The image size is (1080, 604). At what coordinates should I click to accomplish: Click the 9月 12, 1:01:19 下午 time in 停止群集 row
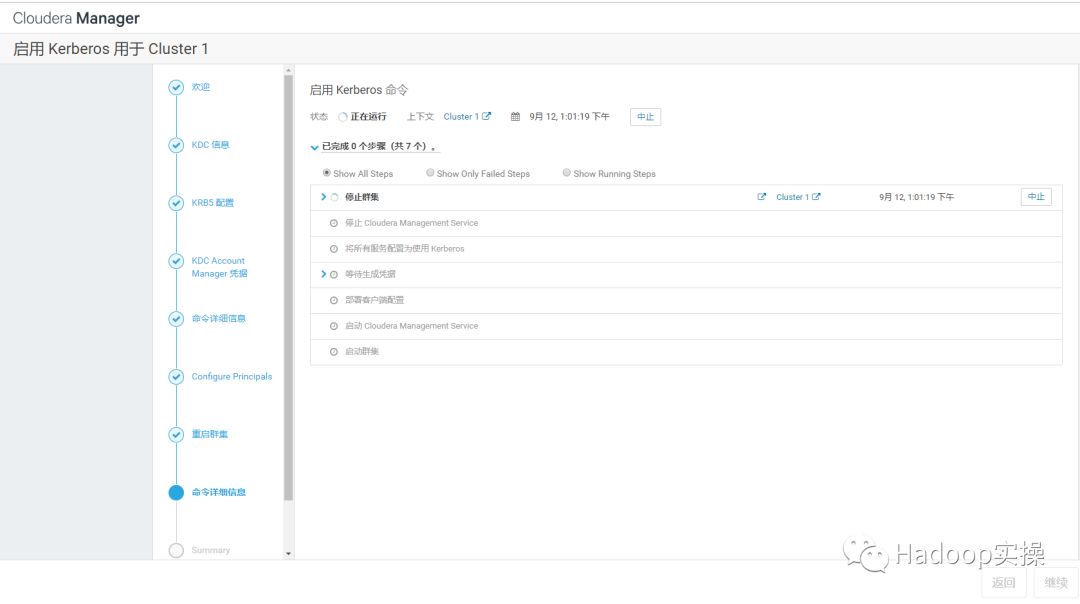click(916, 197)
